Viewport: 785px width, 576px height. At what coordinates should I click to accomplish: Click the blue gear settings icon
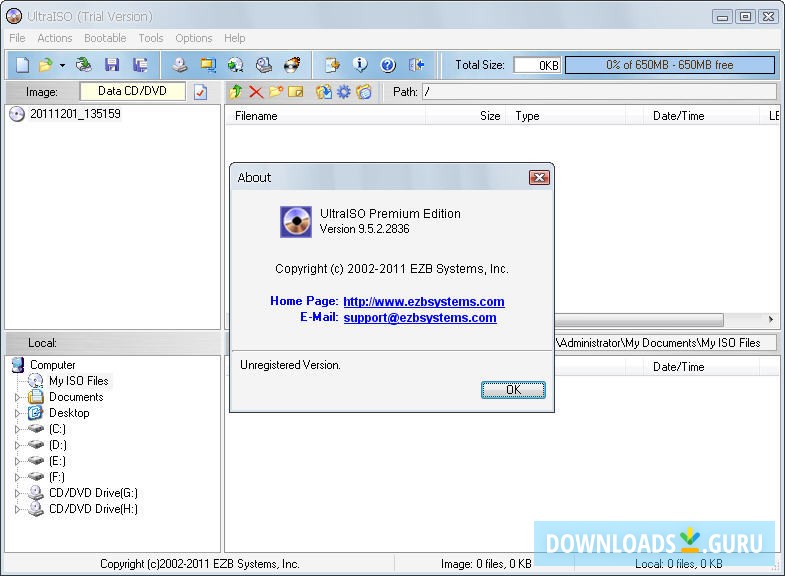coord(343,92)
